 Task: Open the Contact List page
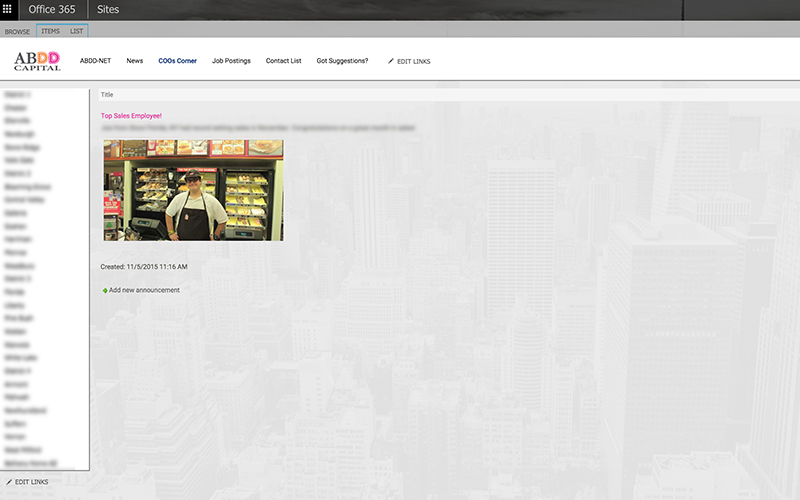(283, 61)
